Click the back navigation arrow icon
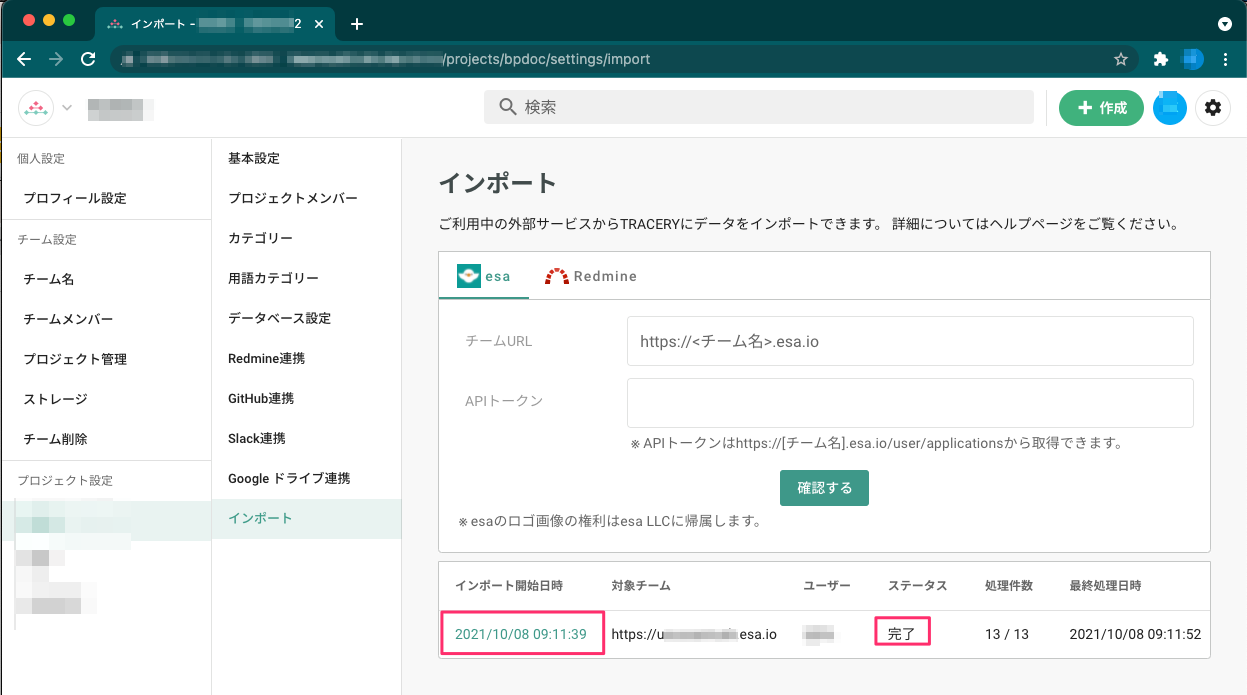Viewport: 1247px width, 695px height. [24, 59]
